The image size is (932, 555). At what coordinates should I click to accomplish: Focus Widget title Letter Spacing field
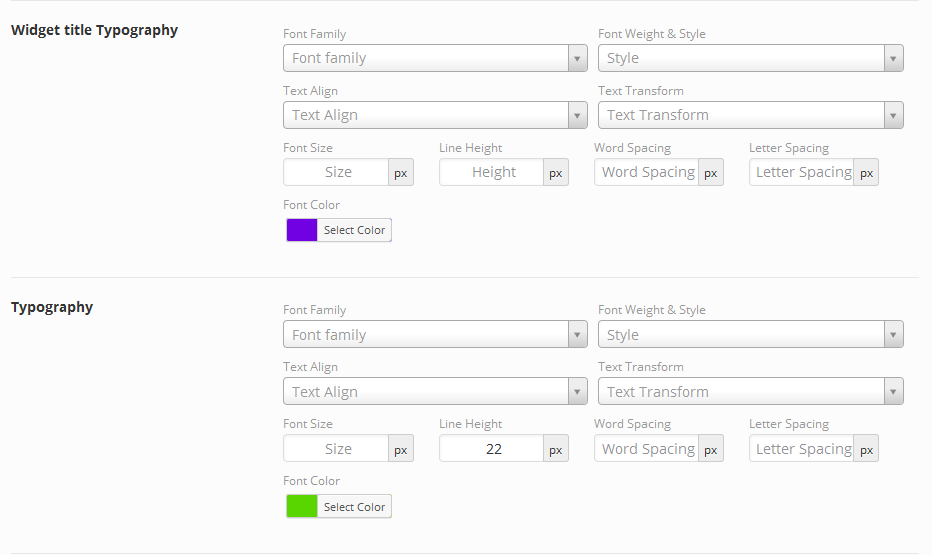tap(802, 172)
